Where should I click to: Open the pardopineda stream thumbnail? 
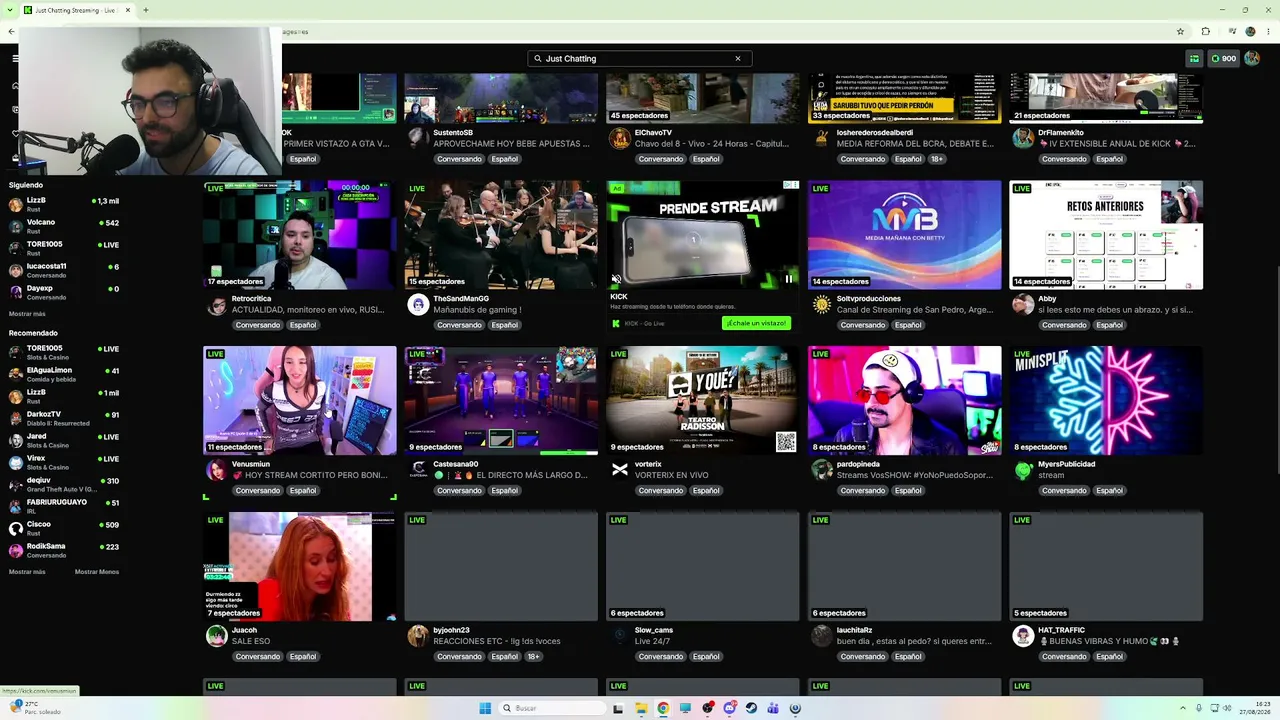point(905,401)
